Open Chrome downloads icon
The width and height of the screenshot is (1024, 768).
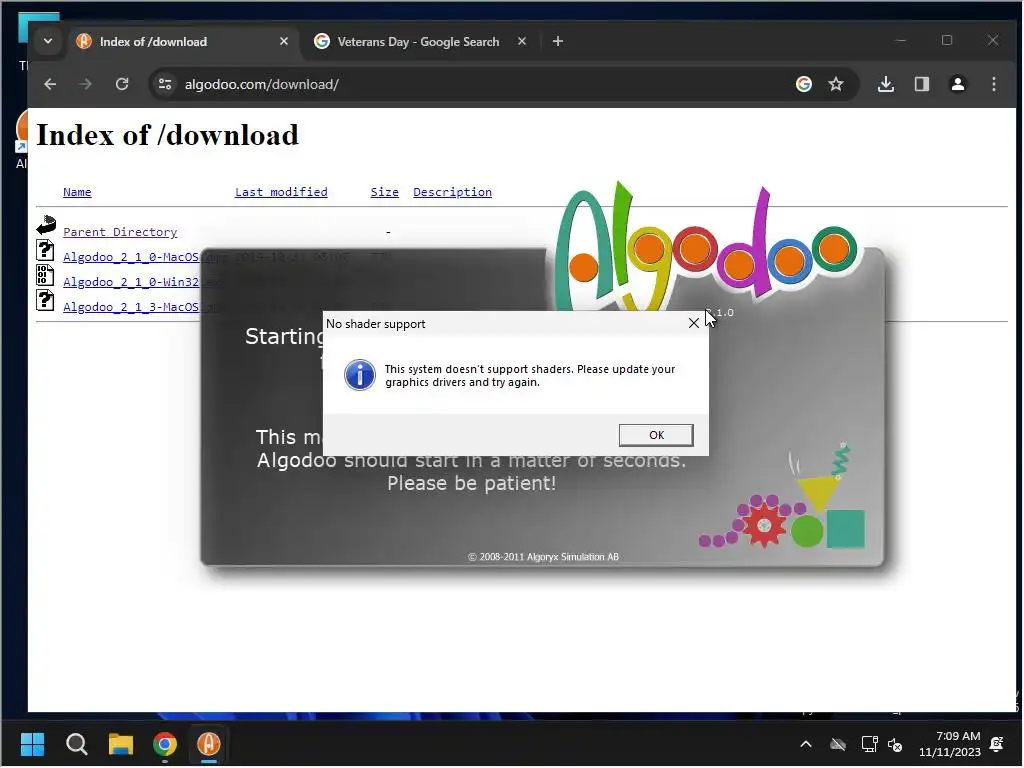(x=886, y=84)
